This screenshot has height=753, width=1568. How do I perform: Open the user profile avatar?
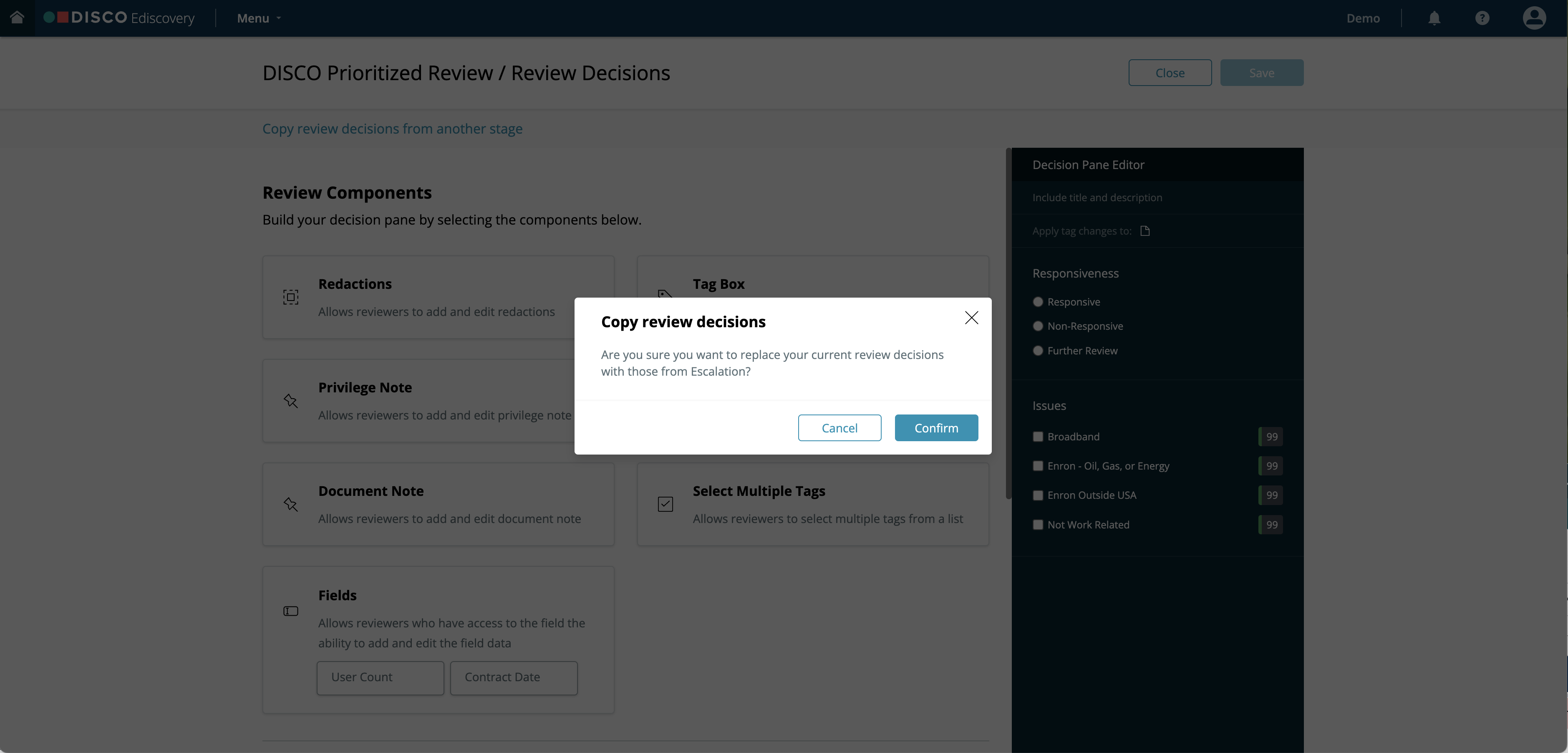[1534, 18]
